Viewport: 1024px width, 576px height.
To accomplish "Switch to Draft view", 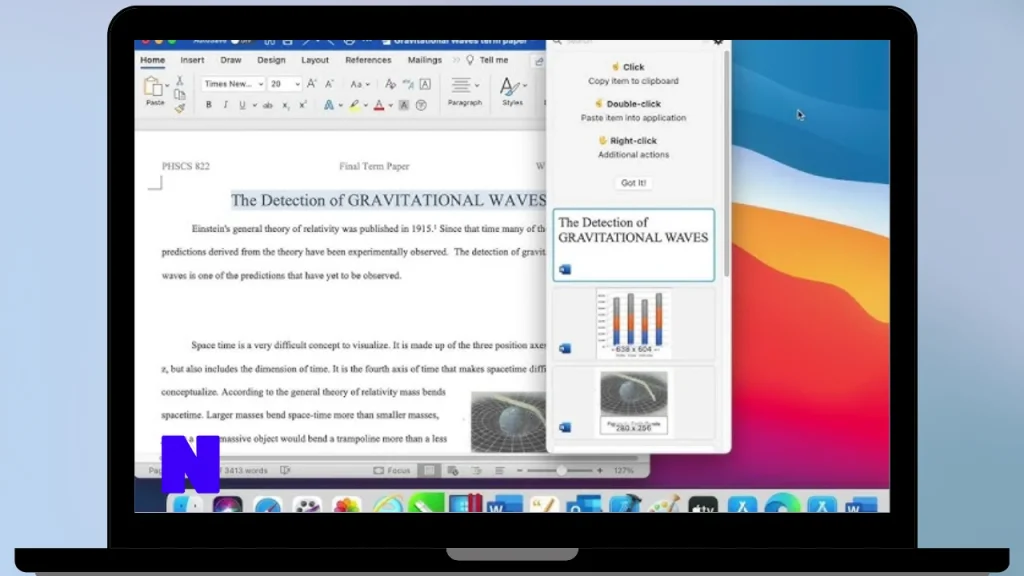I will click(500, 470).
